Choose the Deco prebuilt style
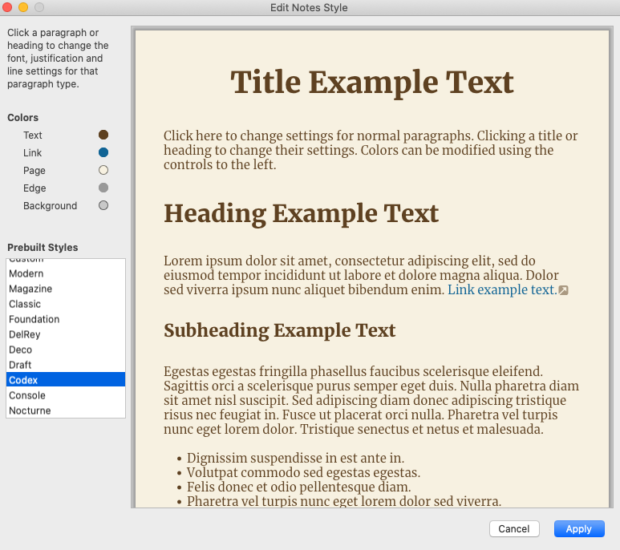The image size is (620, 550). click(66, 350)
